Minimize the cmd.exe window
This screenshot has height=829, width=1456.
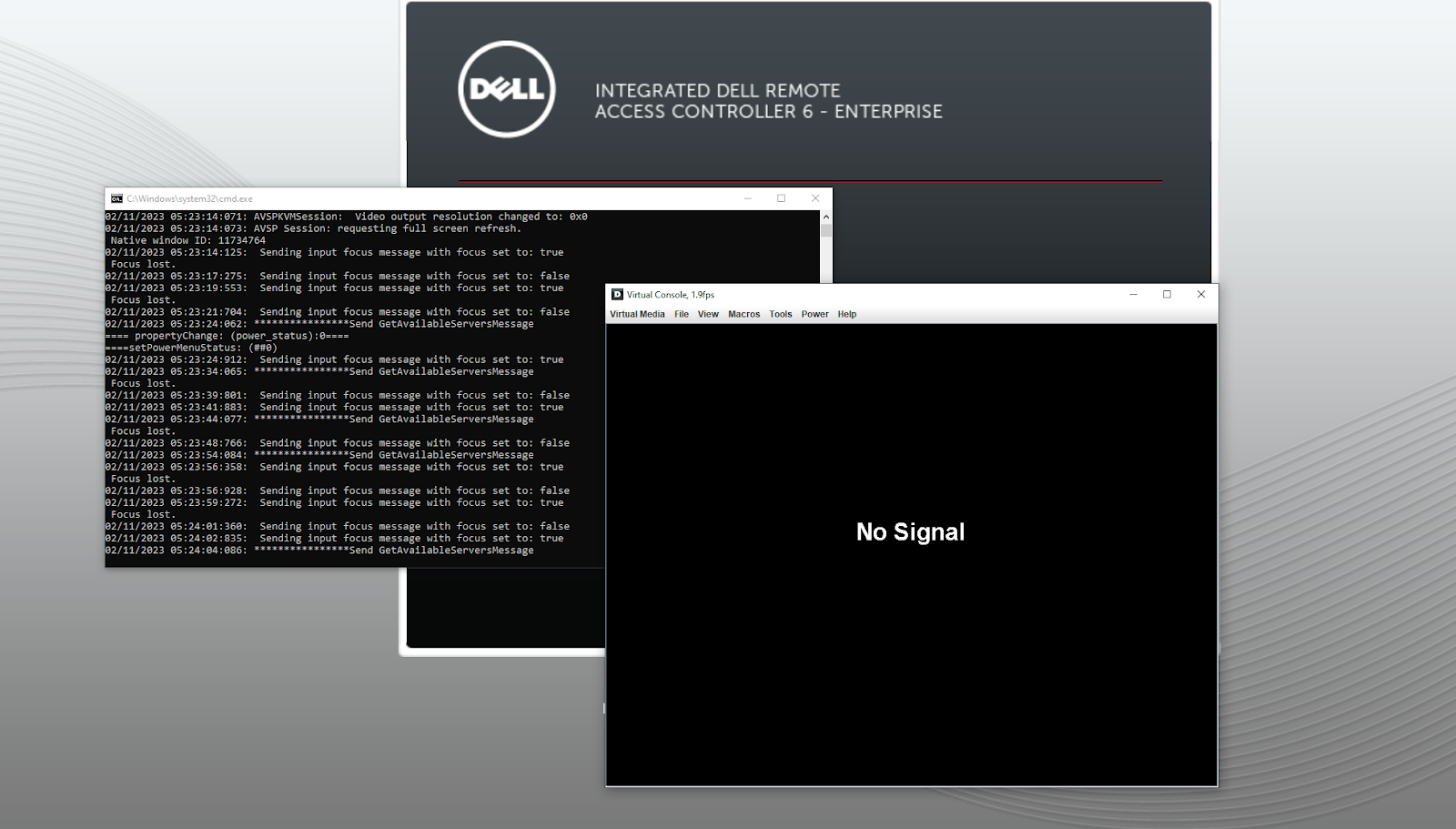click(x=748, y=198)
